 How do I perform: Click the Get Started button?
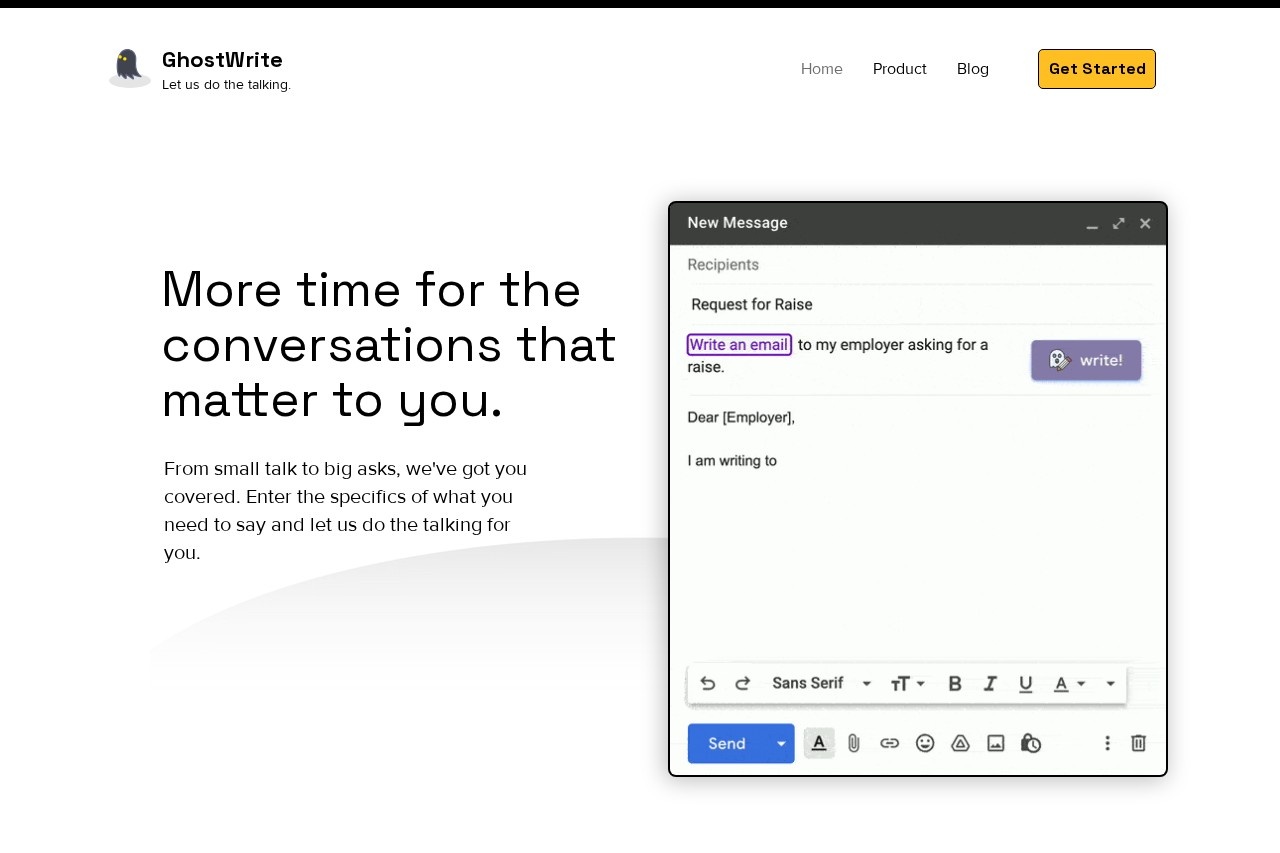click(1097, 69)
